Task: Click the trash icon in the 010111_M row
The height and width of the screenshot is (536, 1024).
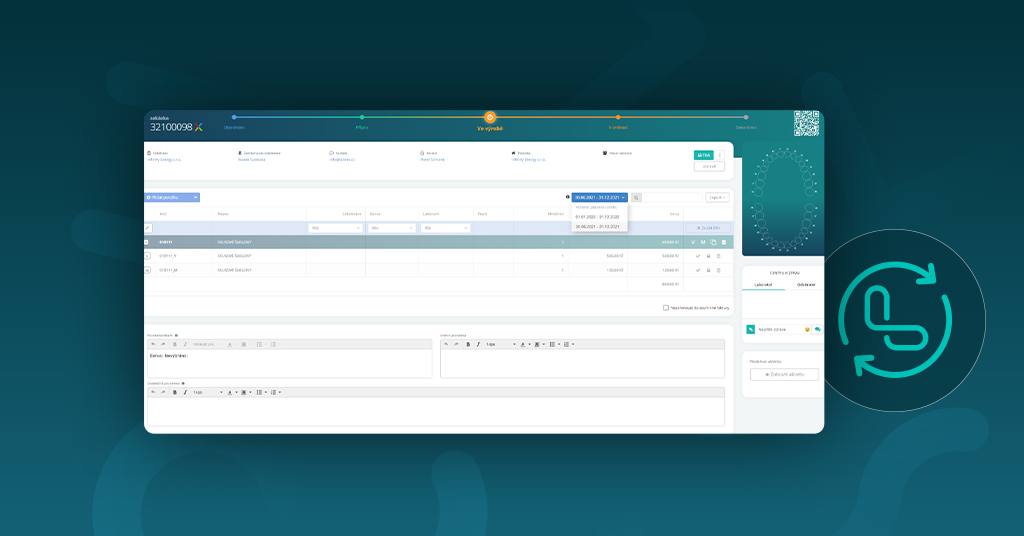Action: (x=718, y=270)
